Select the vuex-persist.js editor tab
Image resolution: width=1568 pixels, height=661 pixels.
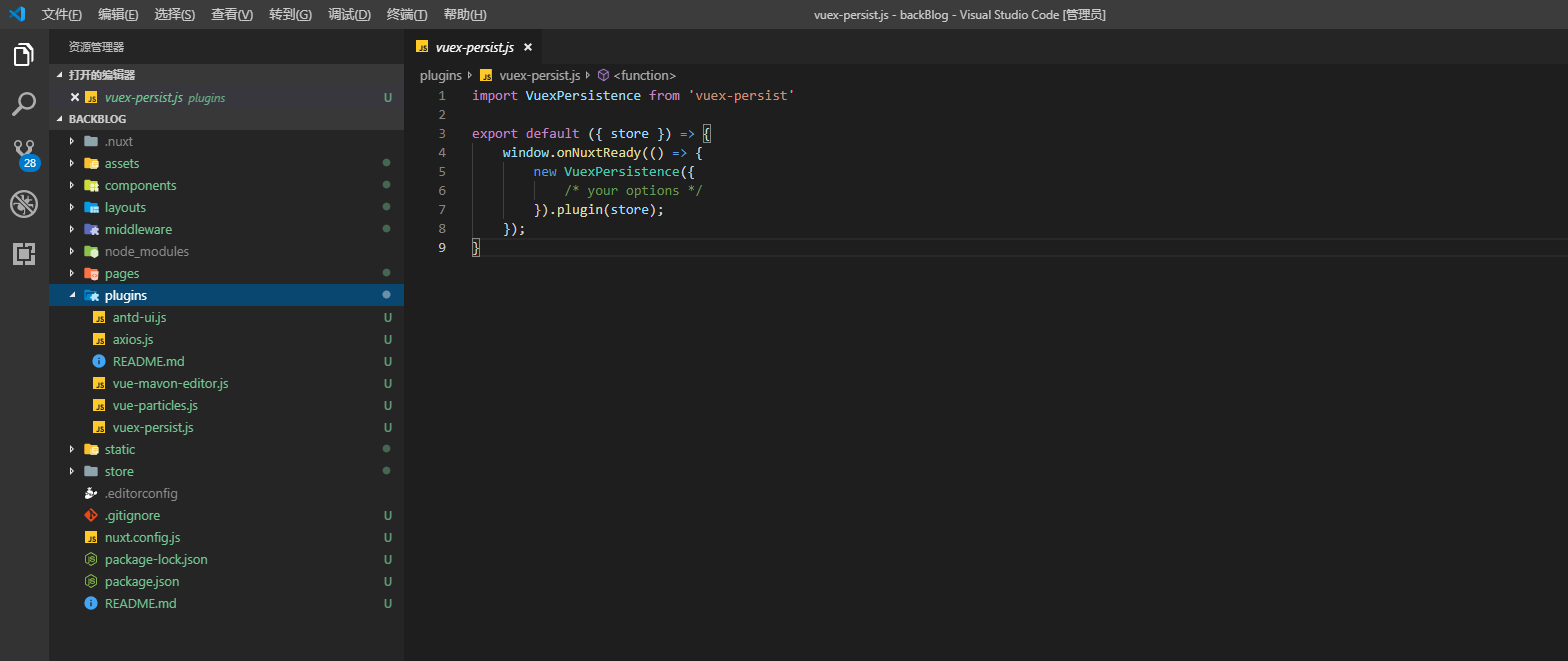475,47
